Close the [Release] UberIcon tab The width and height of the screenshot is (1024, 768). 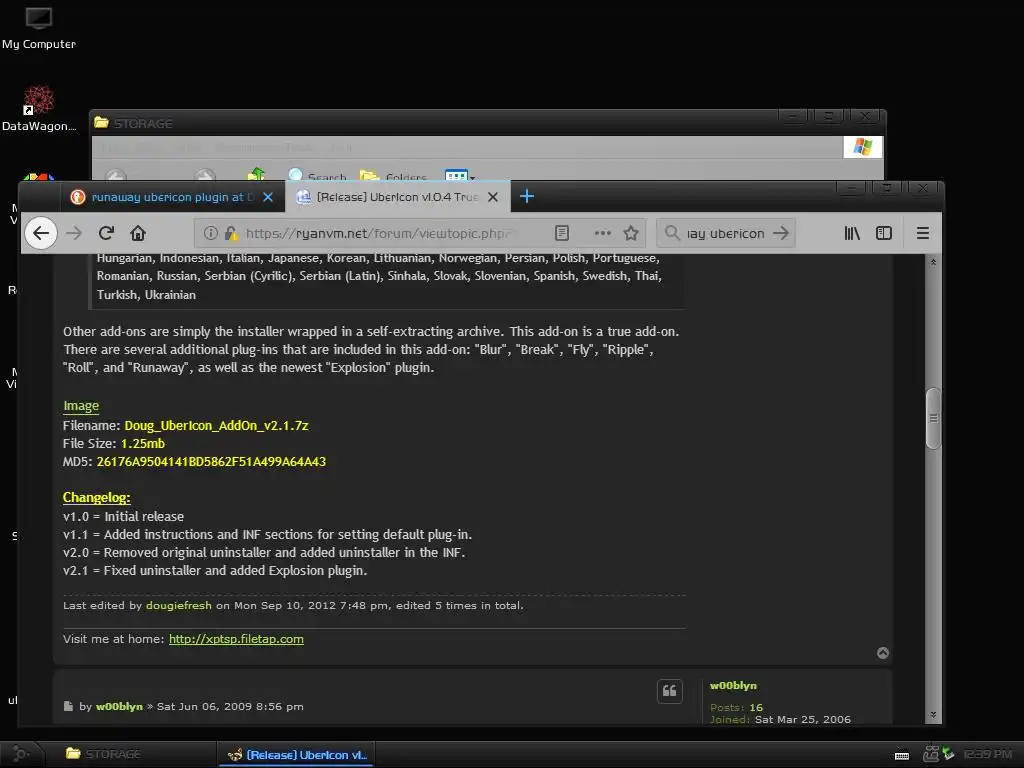tap(493, 197)
